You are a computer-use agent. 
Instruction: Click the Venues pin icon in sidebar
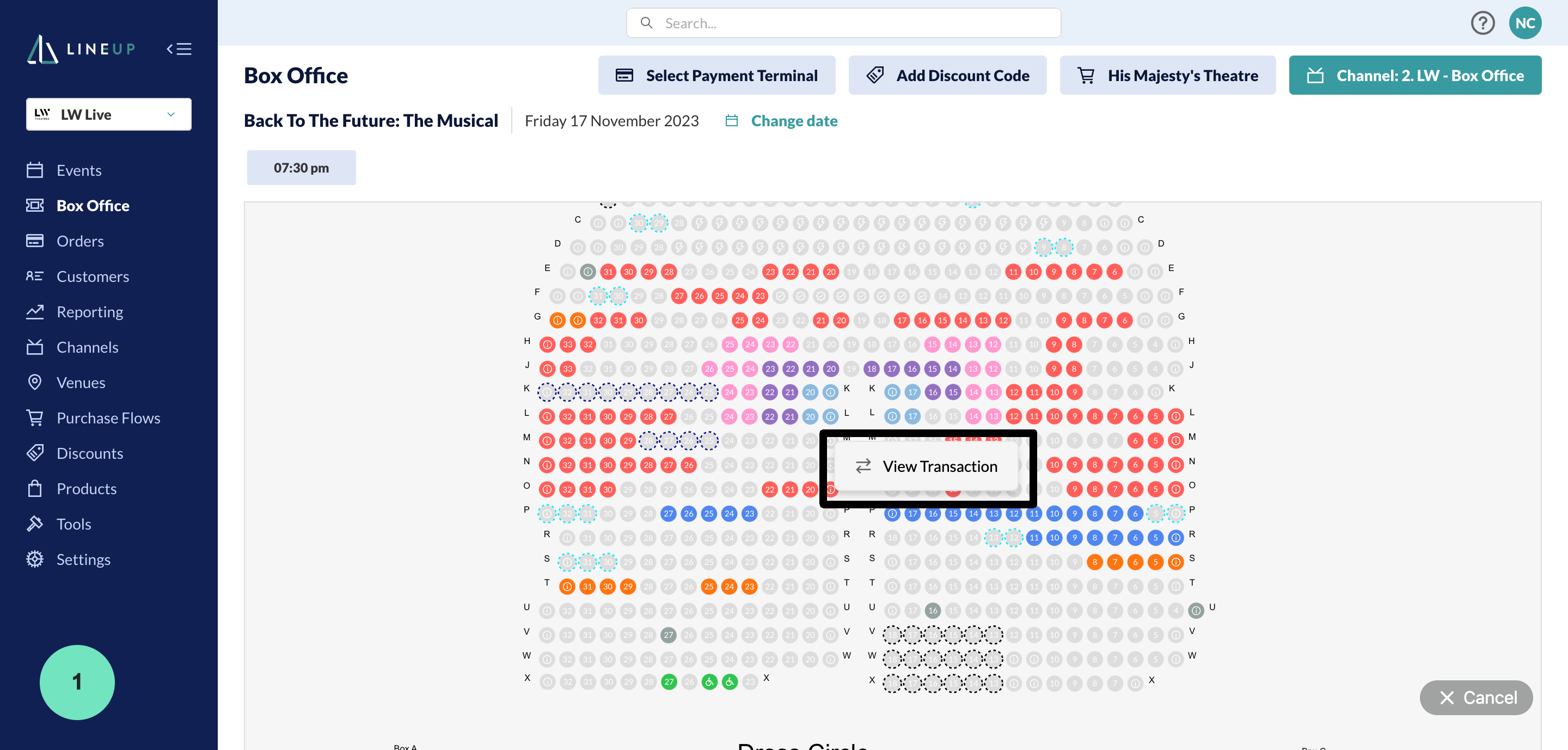pyautogui.click(x=35, y=382)
